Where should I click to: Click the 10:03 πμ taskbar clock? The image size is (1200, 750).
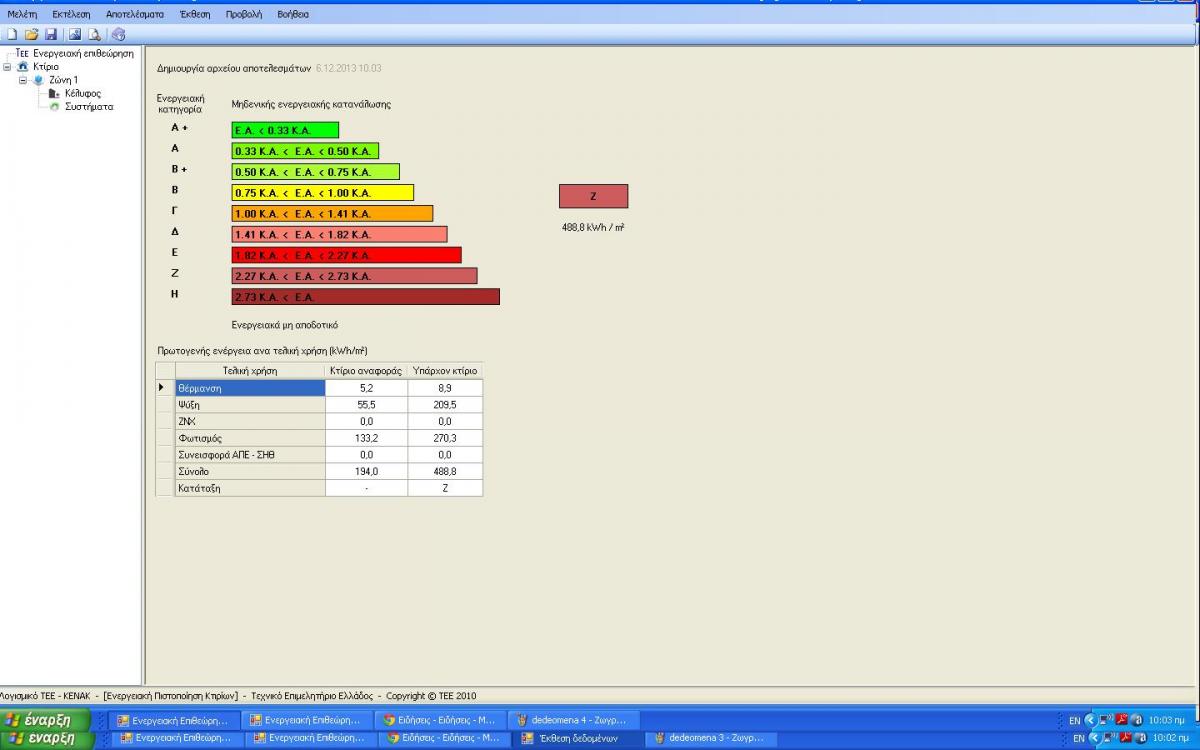coord(1167,720)
